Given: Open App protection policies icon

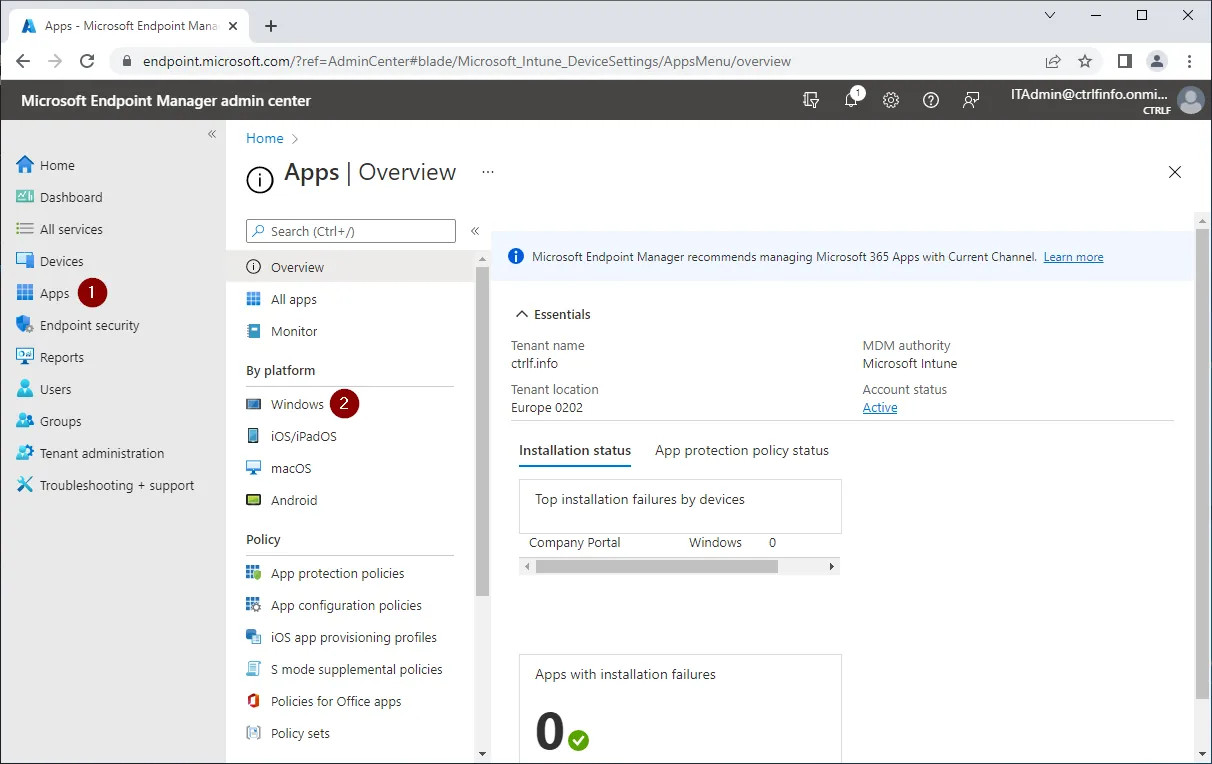Looking at the screenshot, I should (x=253, y=573).
